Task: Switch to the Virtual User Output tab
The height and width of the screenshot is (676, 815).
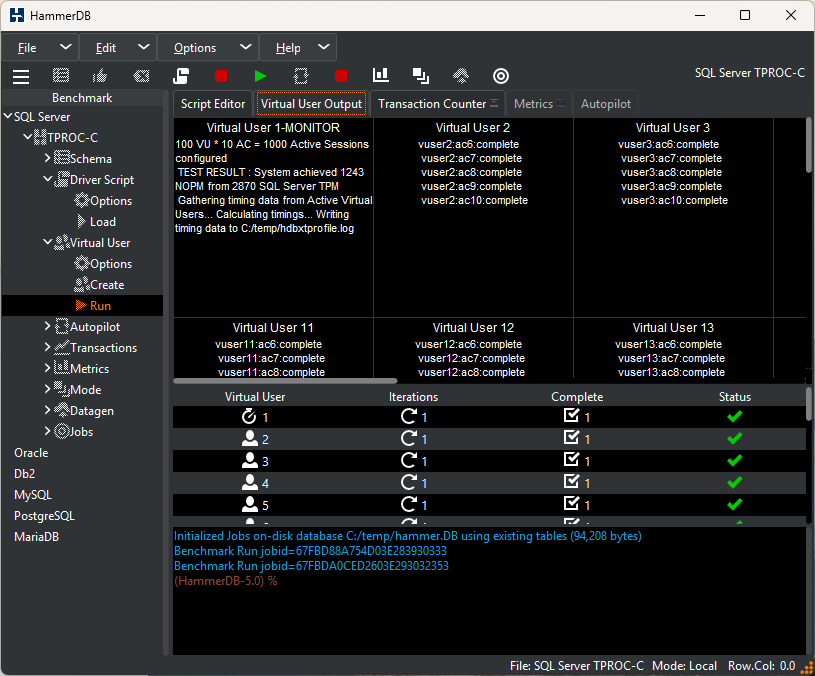Action: [311, 104]
